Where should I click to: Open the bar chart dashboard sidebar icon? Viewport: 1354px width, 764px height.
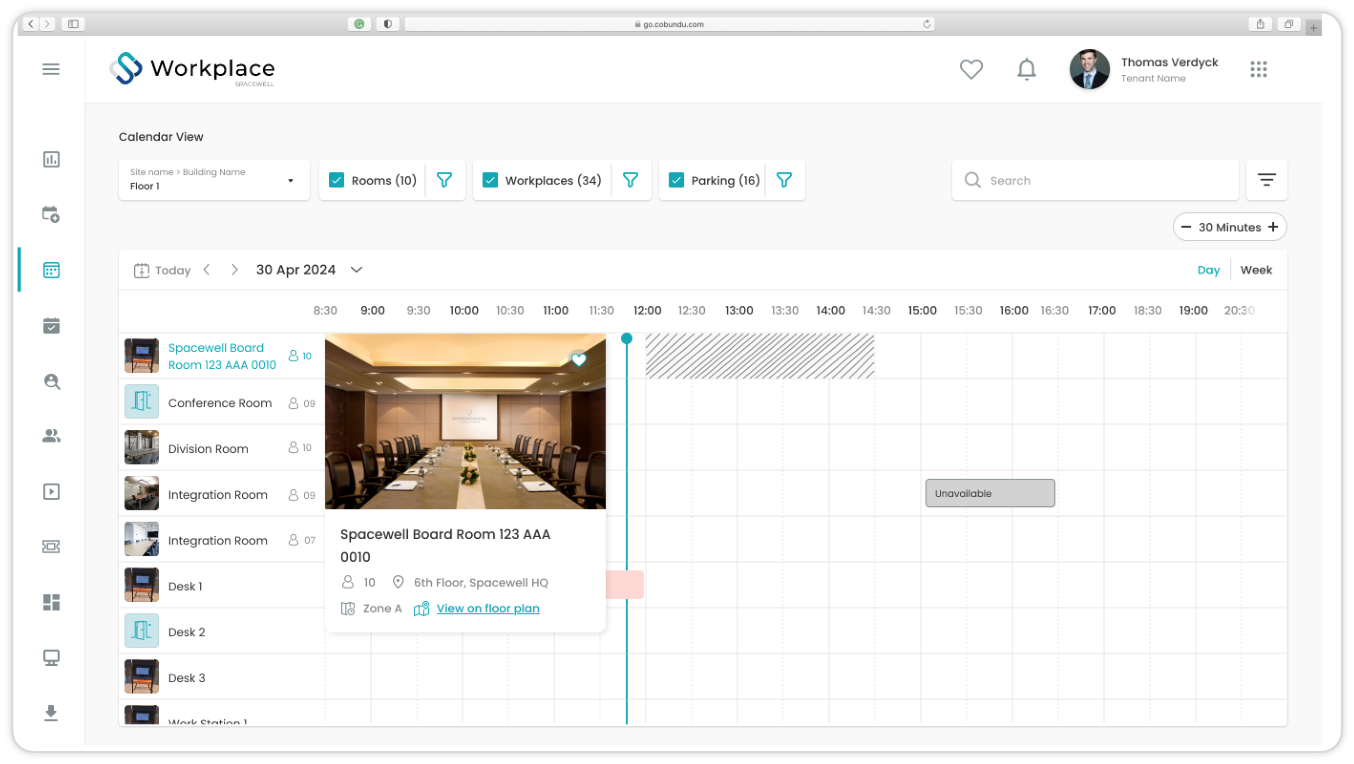[52, 159]
